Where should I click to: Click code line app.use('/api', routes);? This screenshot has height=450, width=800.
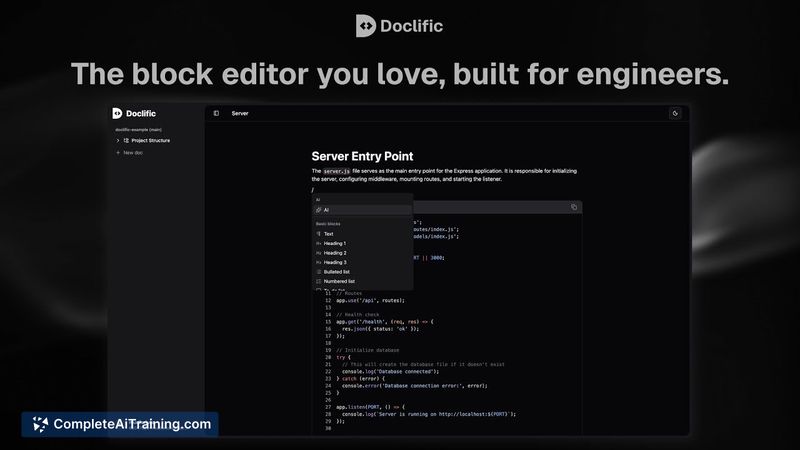370,301
